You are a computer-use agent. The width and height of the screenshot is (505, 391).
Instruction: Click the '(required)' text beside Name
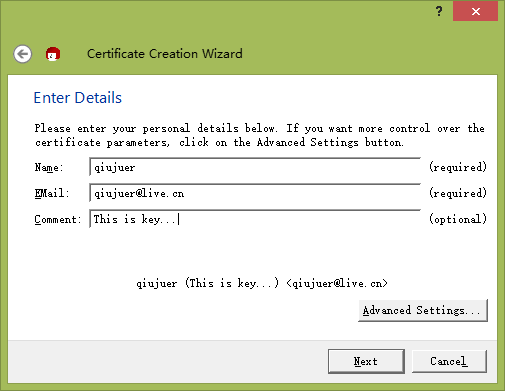pyautogui.click(x=458, y=167)
